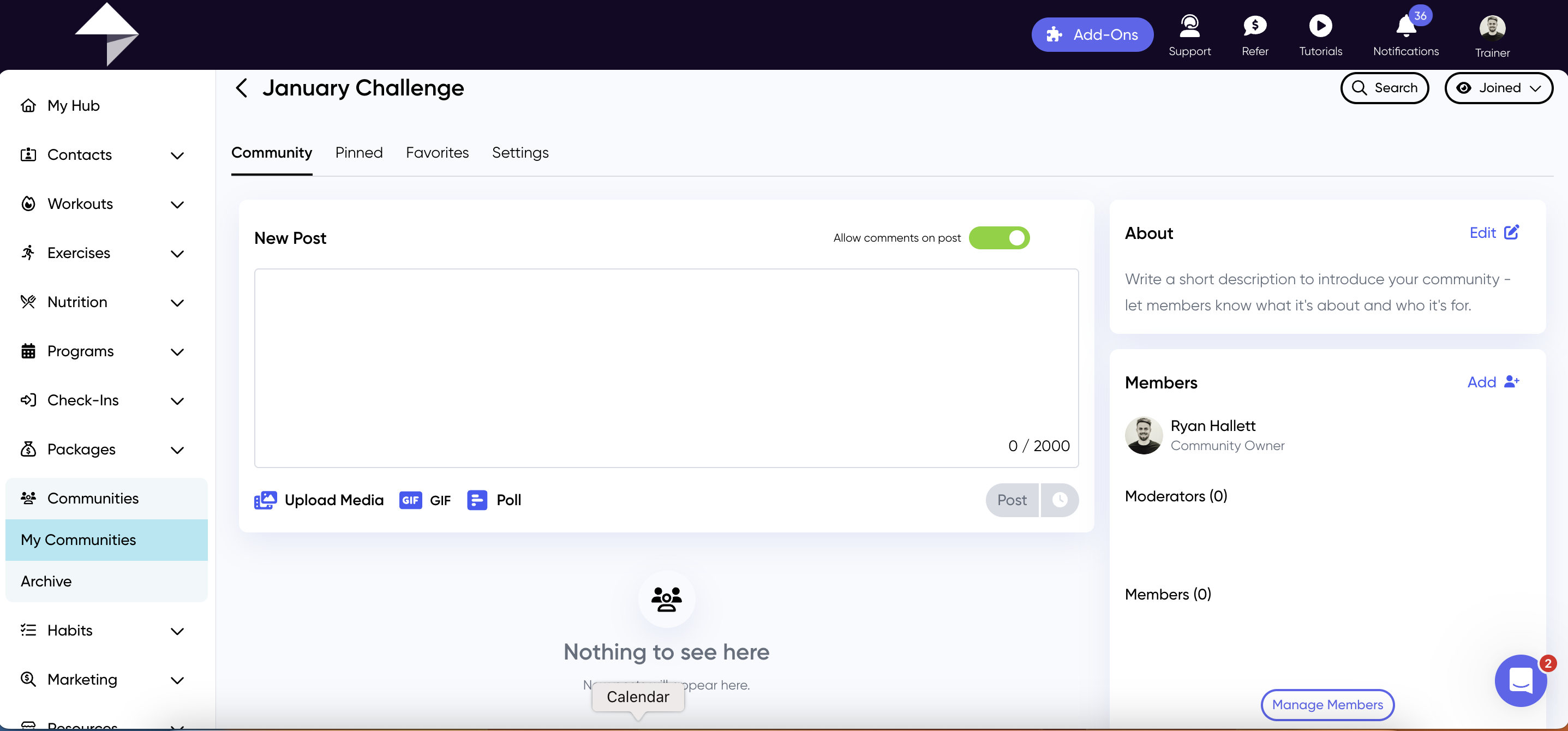Go back with the arrow beside January Challenge

241,88
